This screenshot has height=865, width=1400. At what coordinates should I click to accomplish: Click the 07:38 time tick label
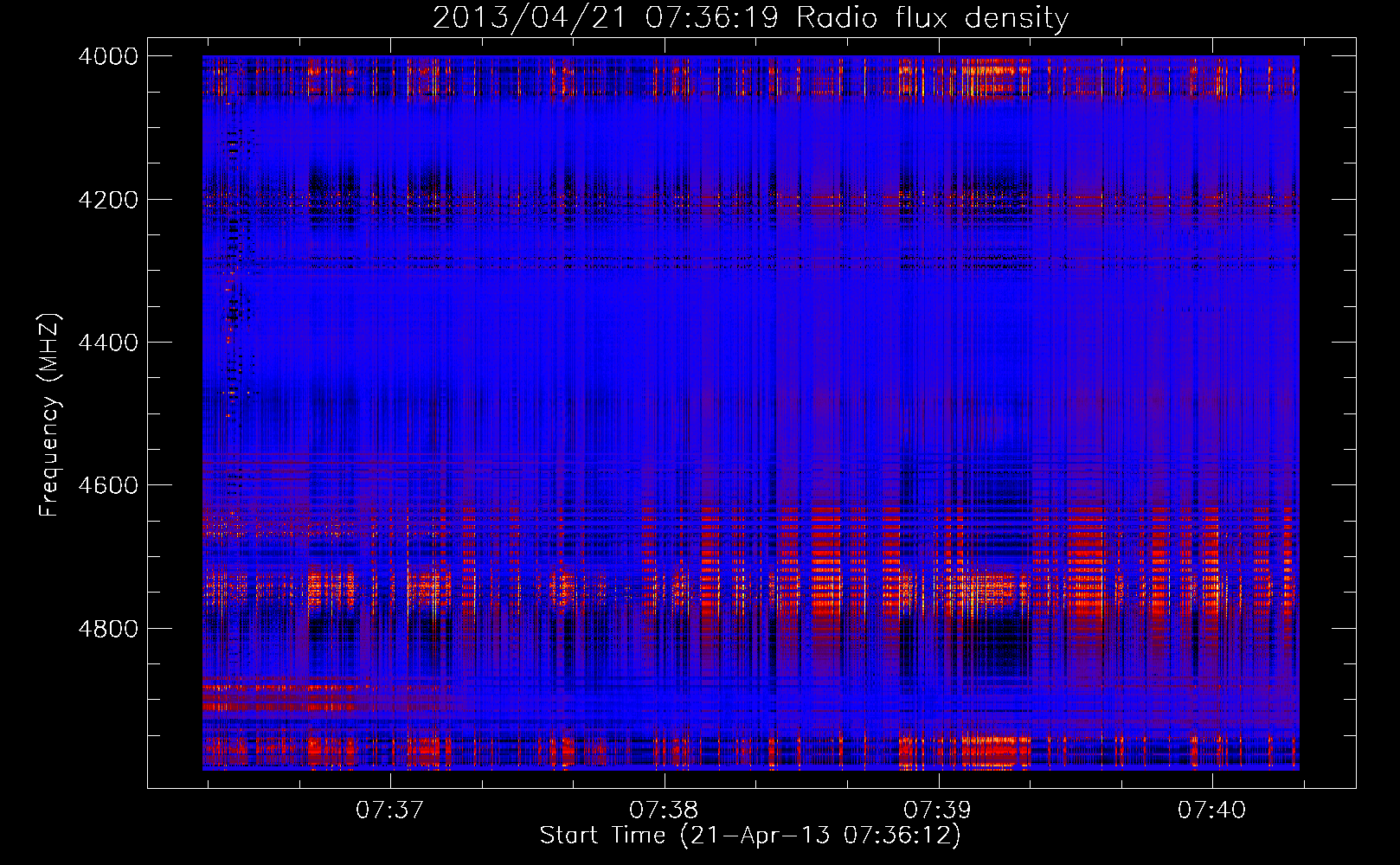coord(664,810)
